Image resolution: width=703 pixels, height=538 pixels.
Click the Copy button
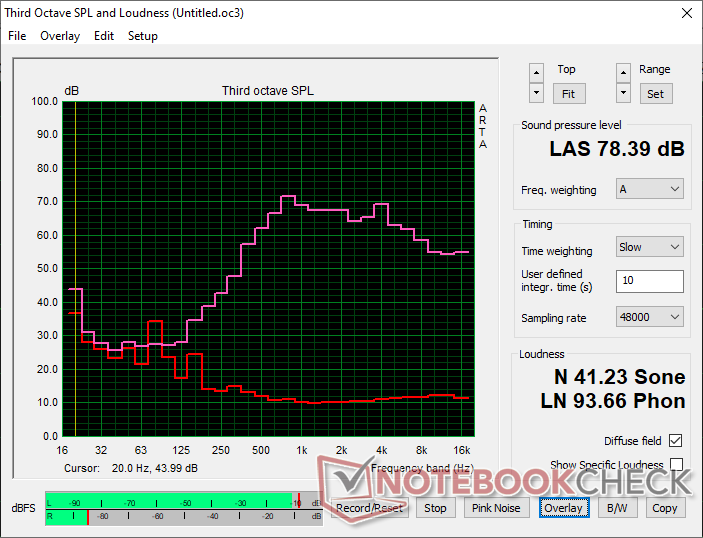pyautogui.click(x=665, y=508)
